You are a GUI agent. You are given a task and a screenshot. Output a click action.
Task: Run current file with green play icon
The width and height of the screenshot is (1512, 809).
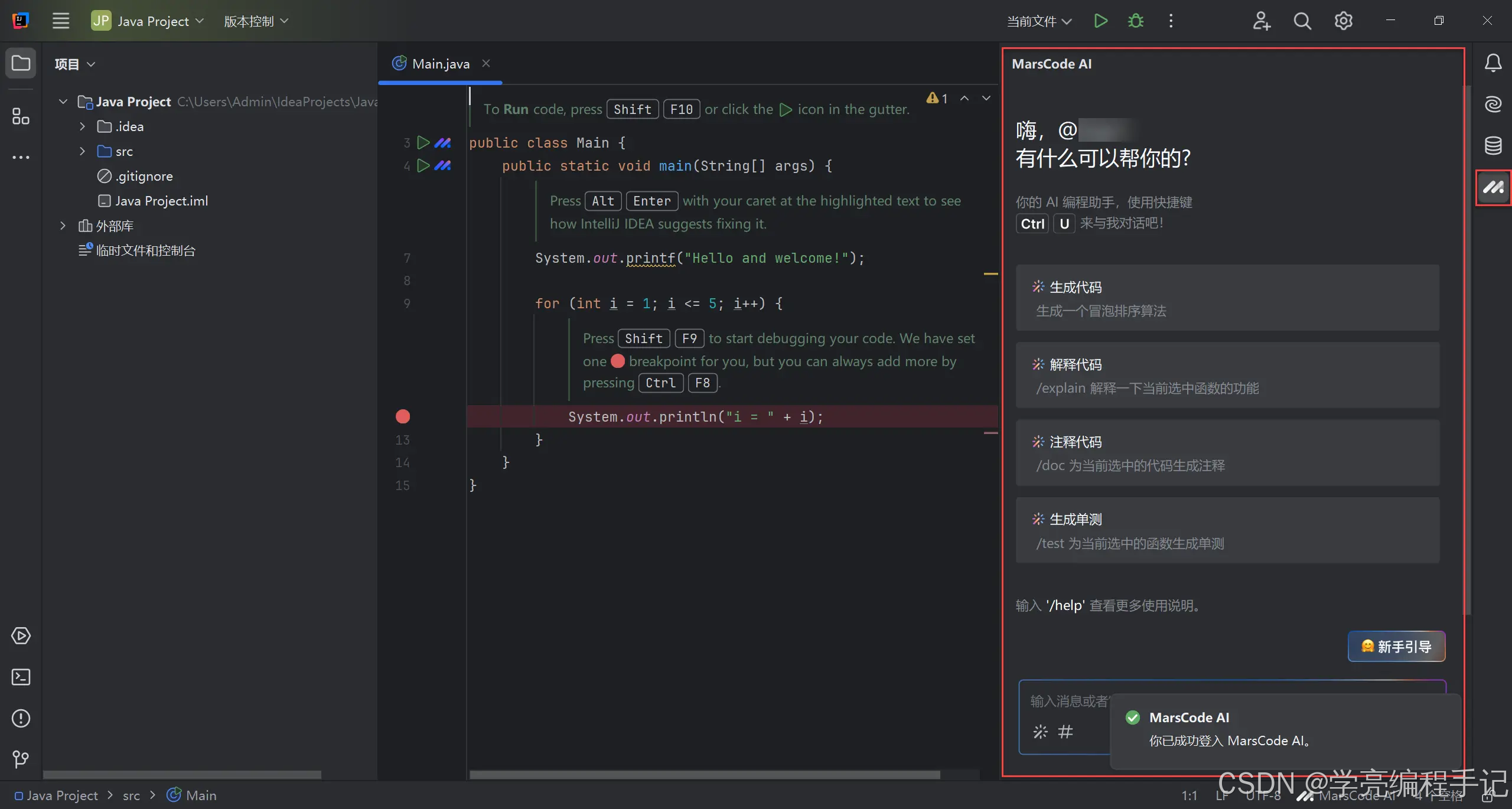pyautogui.click(x=1100, y=21)
